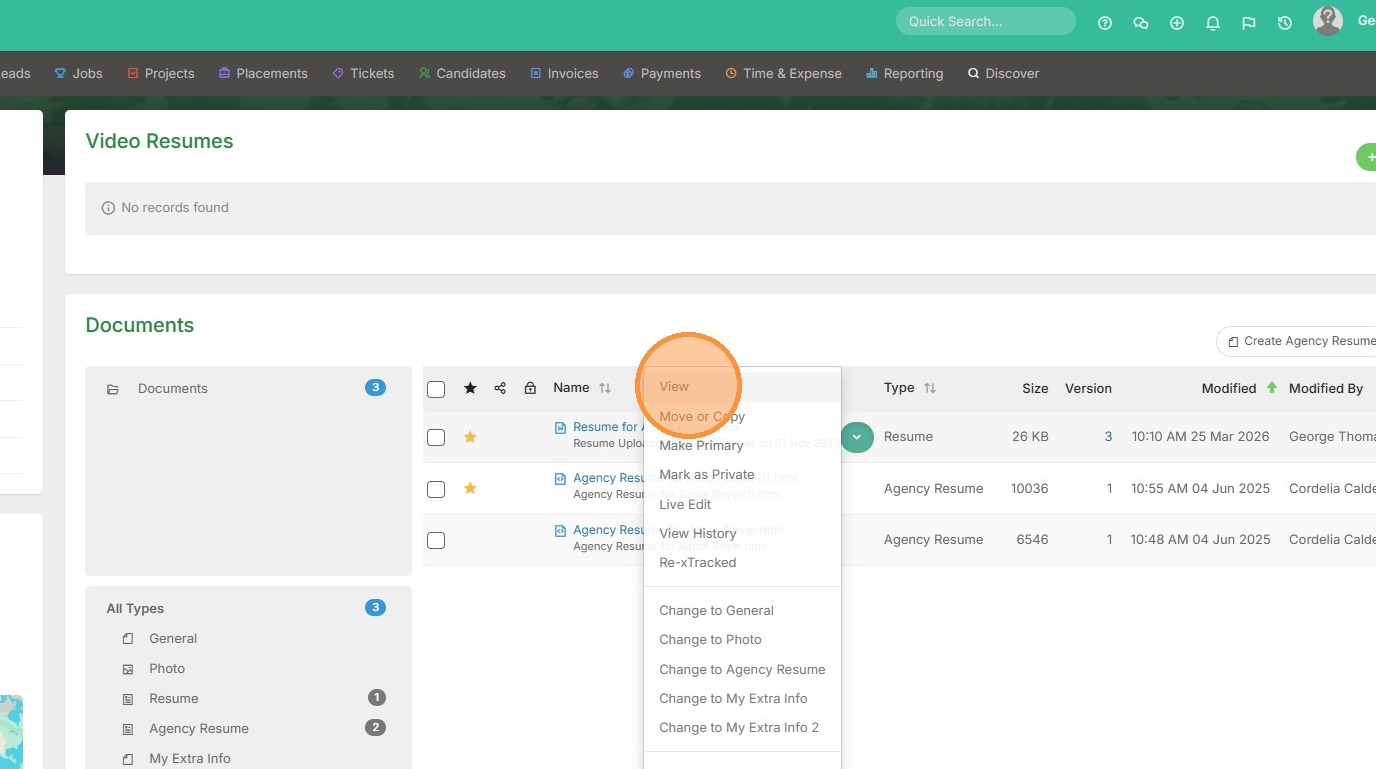The image size is (1376, 769).
Task: Click the Size column header
Action: point(1035,389)
